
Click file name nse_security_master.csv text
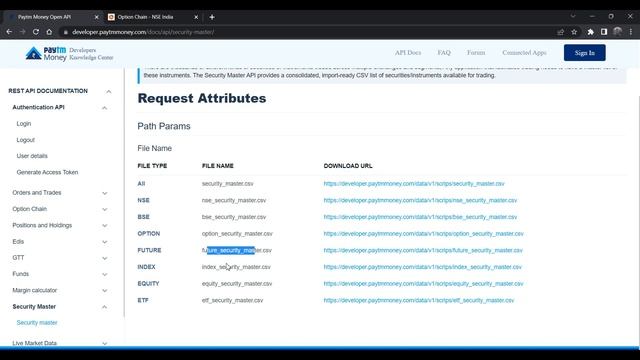pyautogui.click(x=234, y=200)
